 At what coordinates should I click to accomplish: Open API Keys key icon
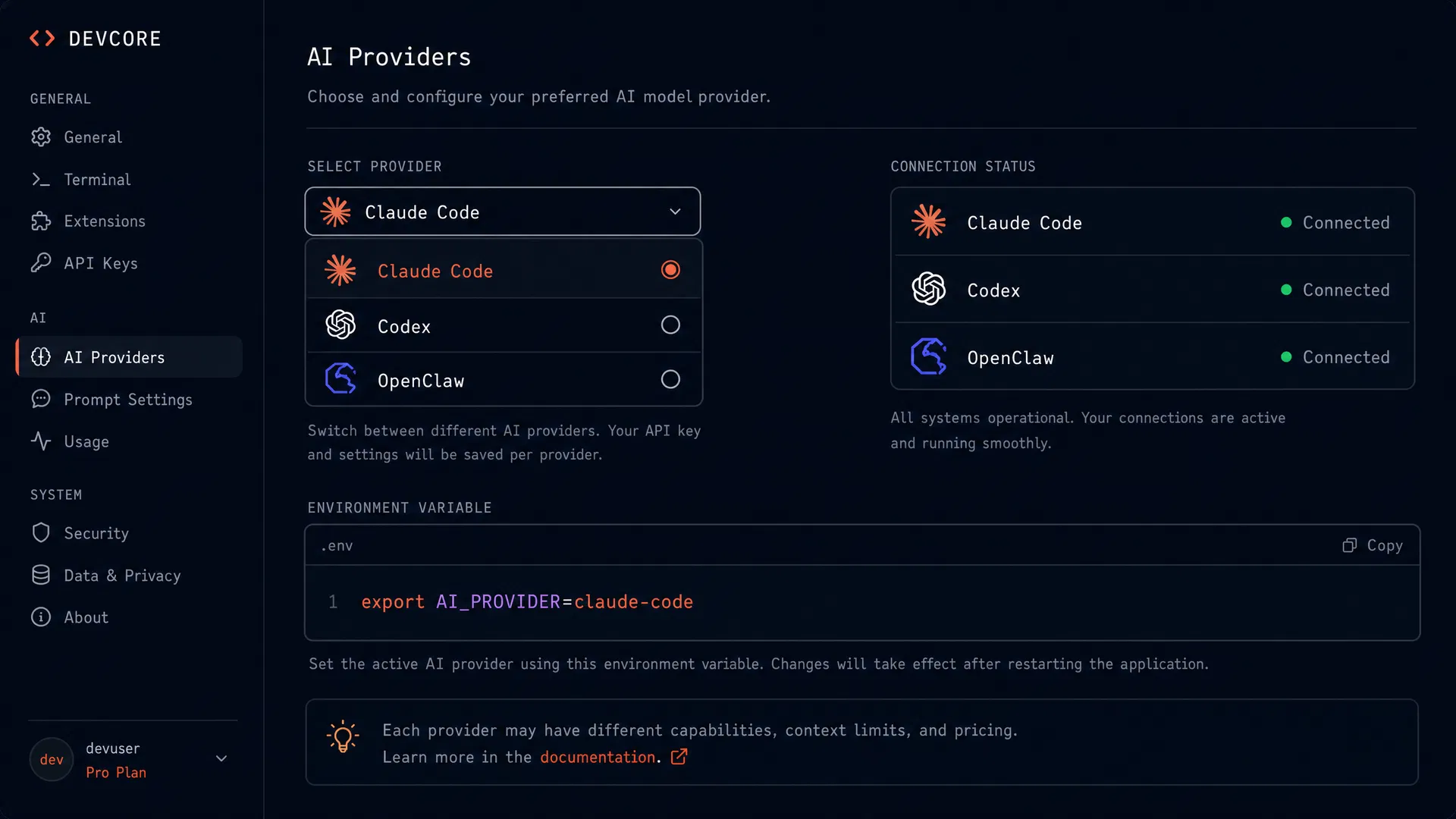(41, 262)
